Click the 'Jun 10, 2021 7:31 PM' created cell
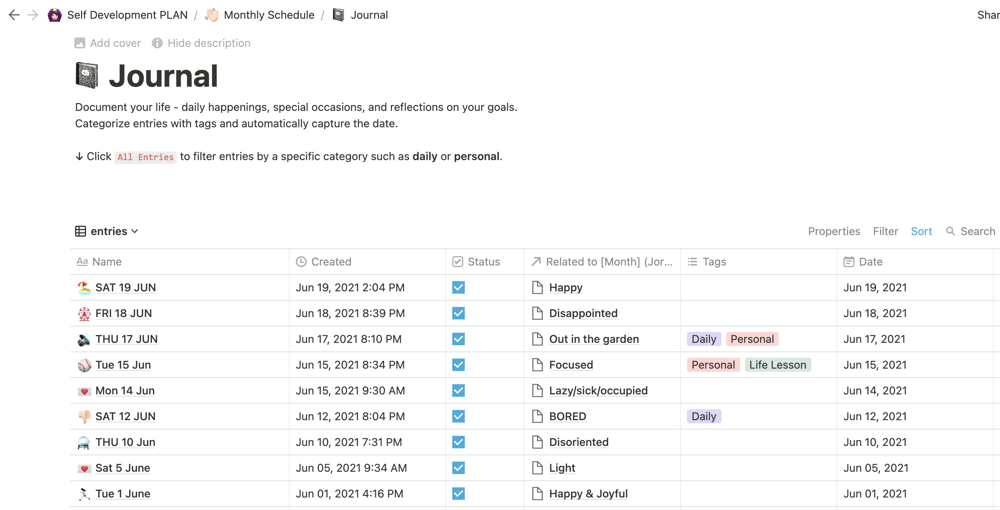 367,442
